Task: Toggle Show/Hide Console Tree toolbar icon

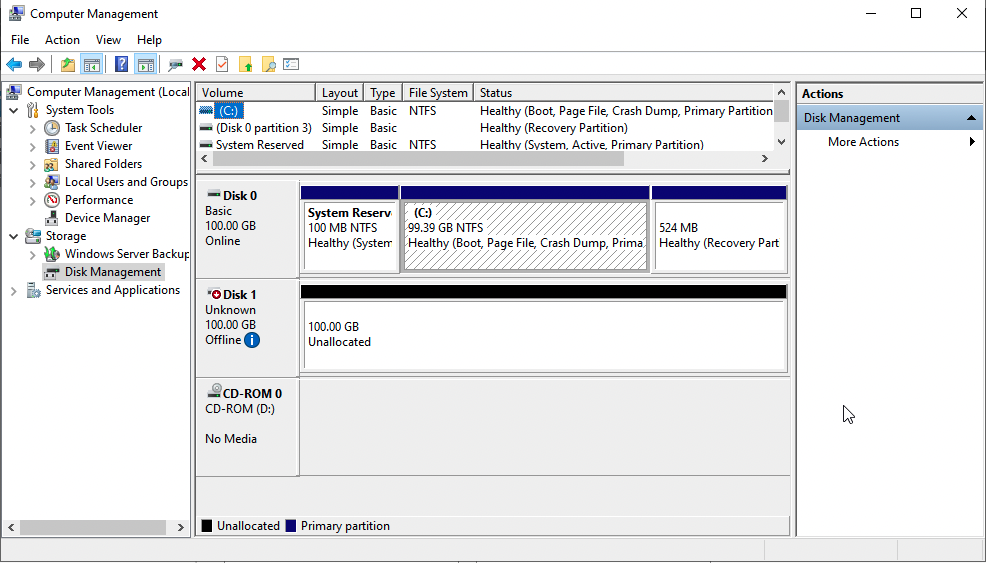Action: [92, 64]
